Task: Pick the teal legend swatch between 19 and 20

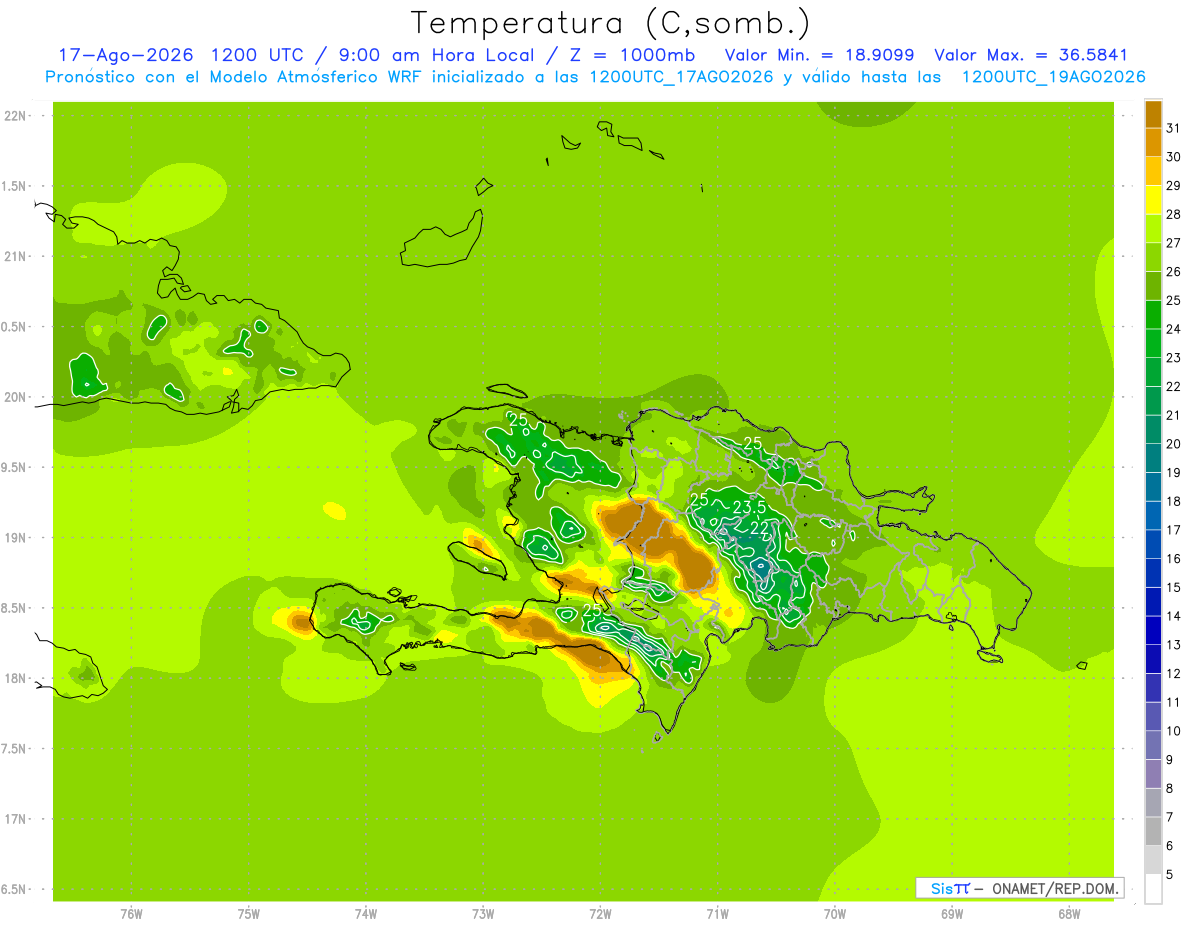Action: (x=1153, y=458)
